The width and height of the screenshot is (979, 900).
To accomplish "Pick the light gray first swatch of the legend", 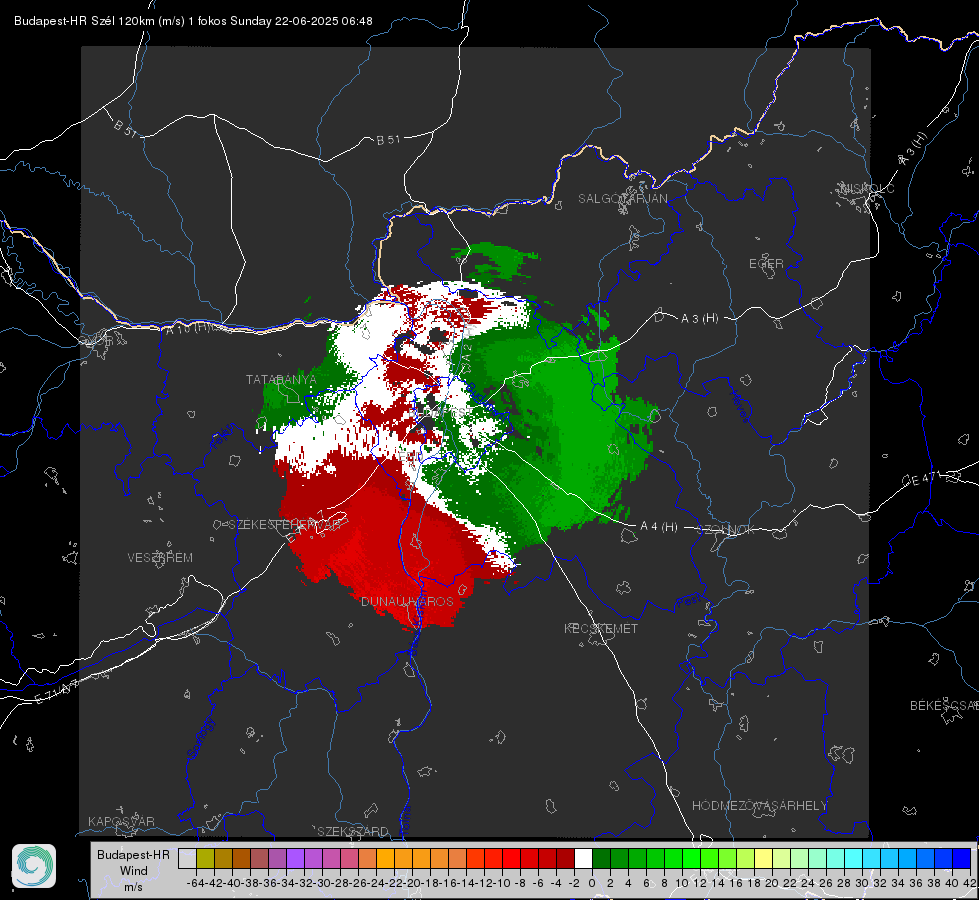I will coord(187,858).
